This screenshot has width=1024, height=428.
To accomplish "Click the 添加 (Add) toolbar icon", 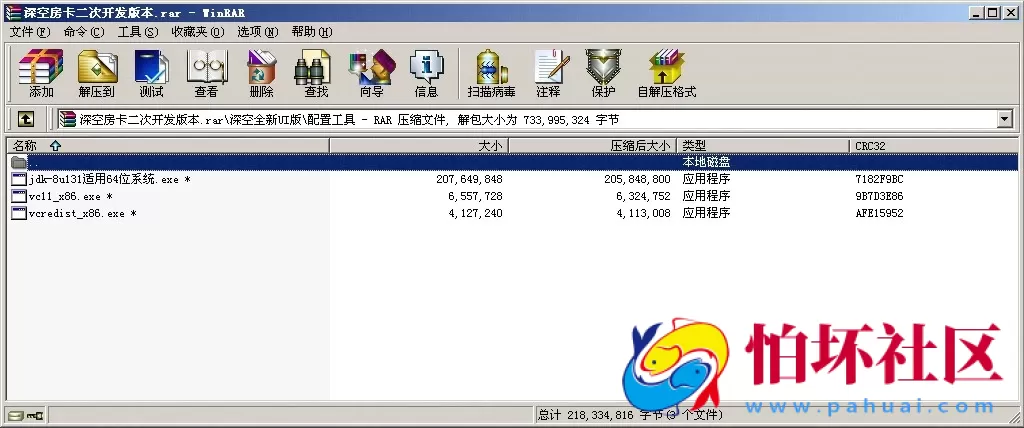I will 40,66.
